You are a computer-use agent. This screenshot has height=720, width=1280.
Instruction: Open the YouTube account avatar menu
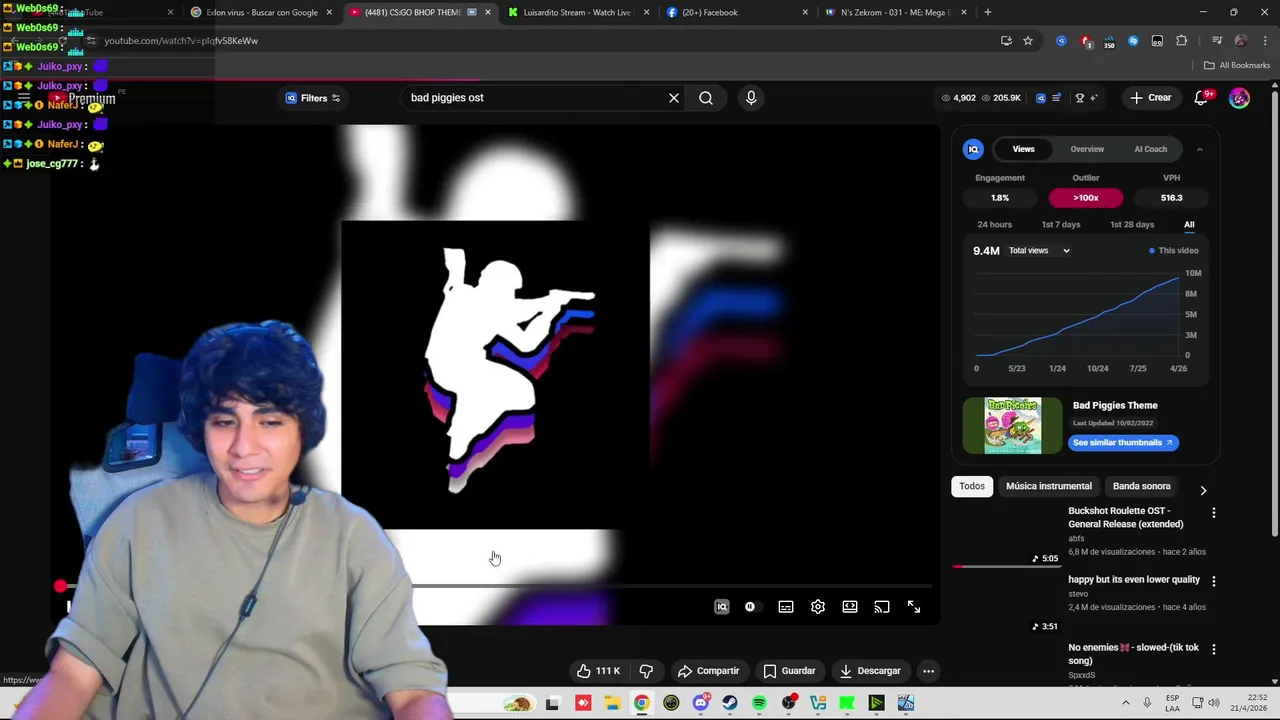point(1239,98)
